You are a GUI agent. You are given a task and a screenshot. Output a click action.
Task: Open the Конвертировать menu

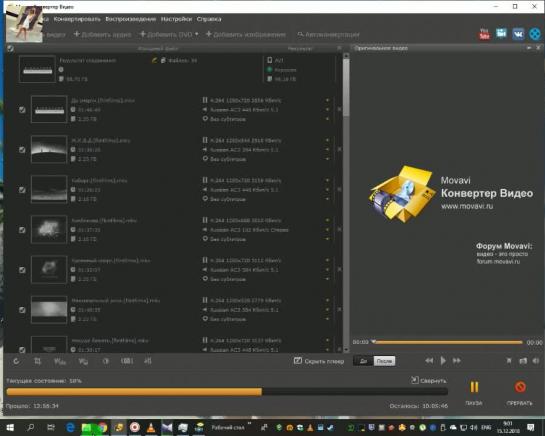point(77,19)
